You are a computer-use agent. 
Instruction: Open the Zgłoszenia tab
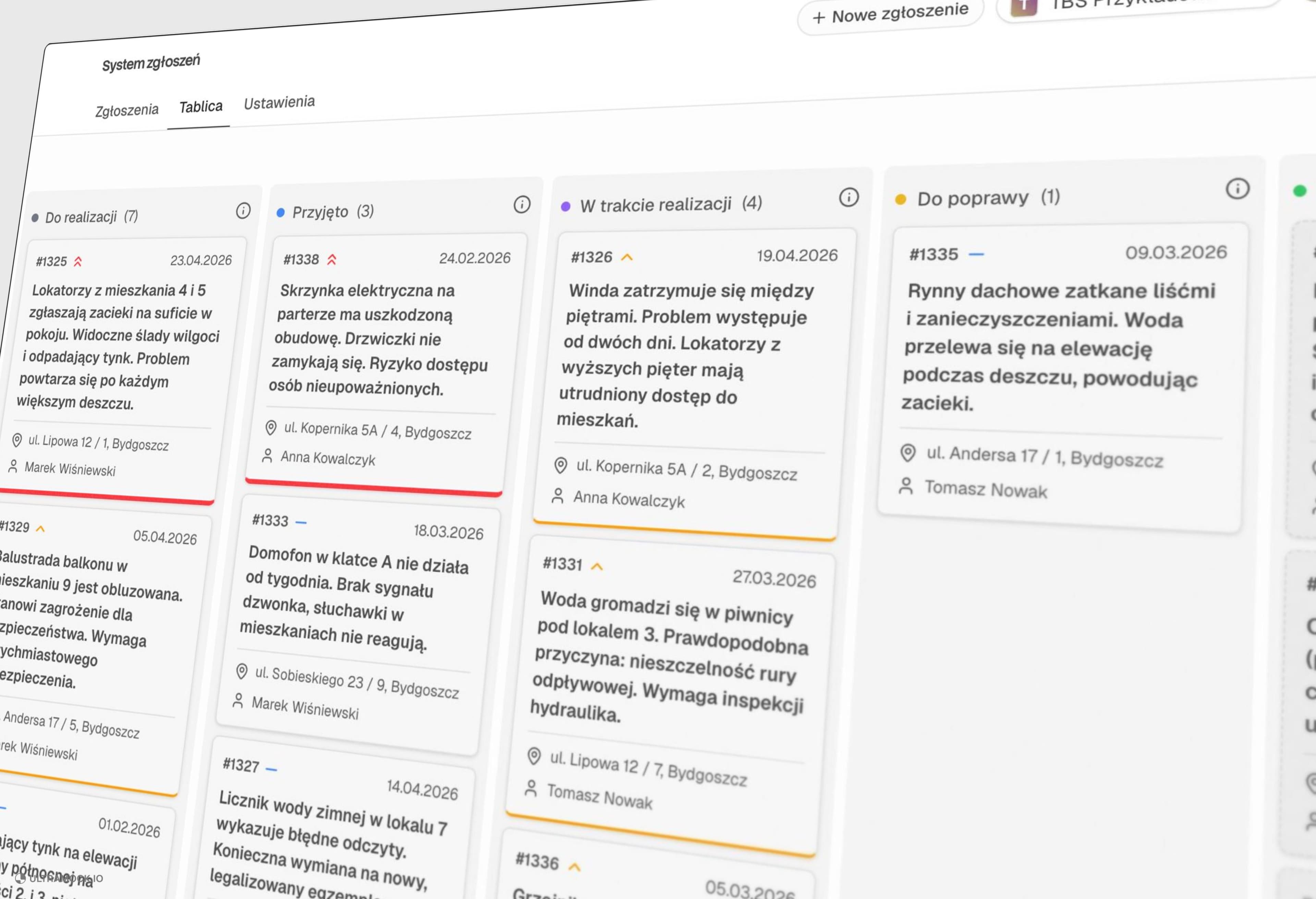coord(127,110)
